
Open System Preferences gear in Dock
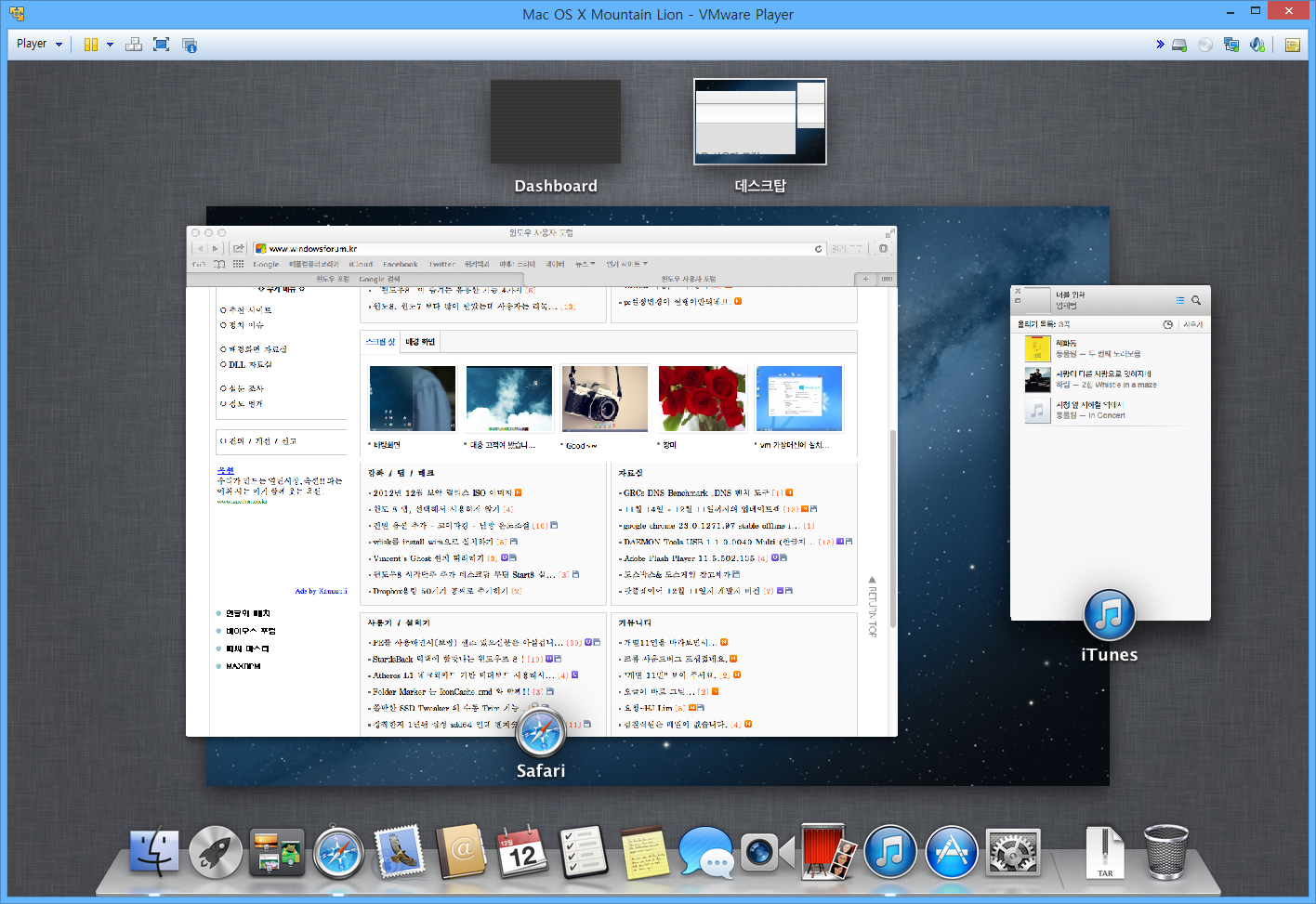(x=1013, y=852)
